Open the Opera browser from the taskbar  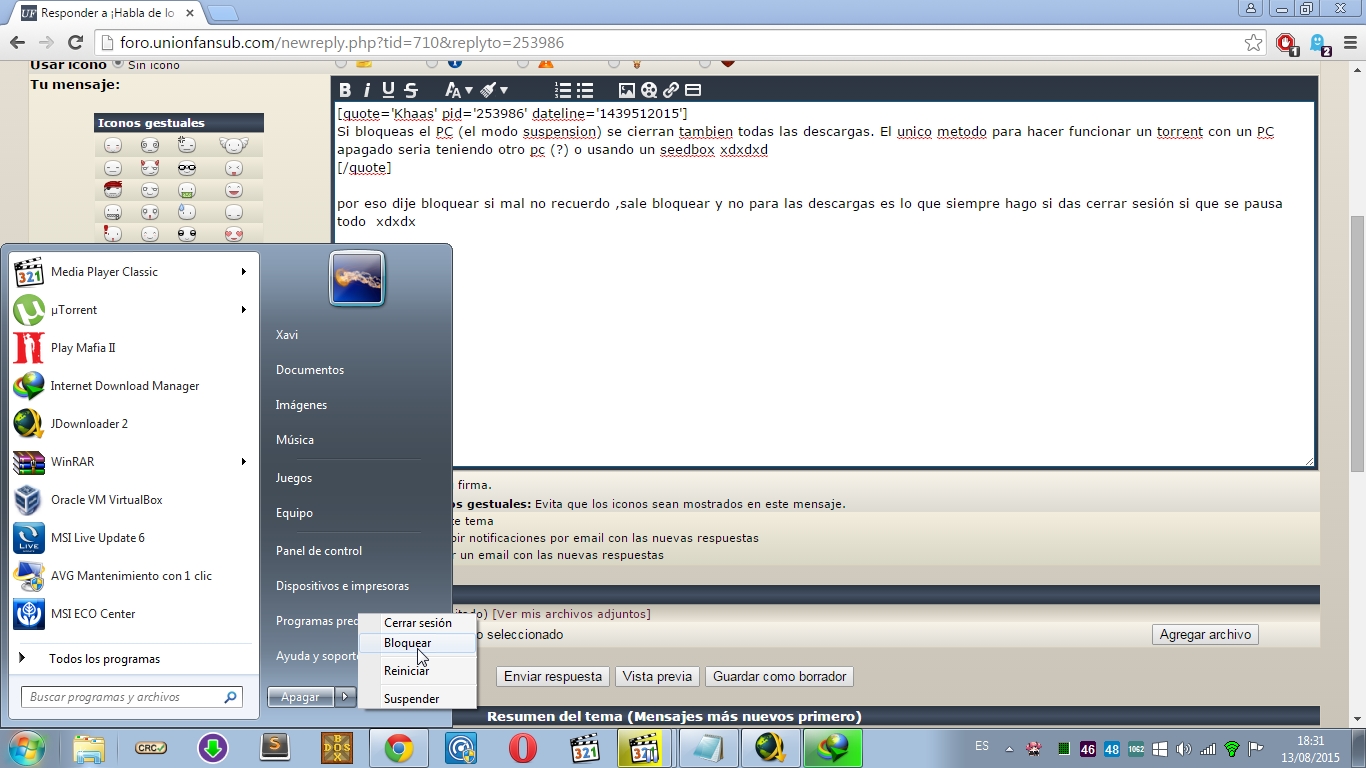[x=522, y=748]
